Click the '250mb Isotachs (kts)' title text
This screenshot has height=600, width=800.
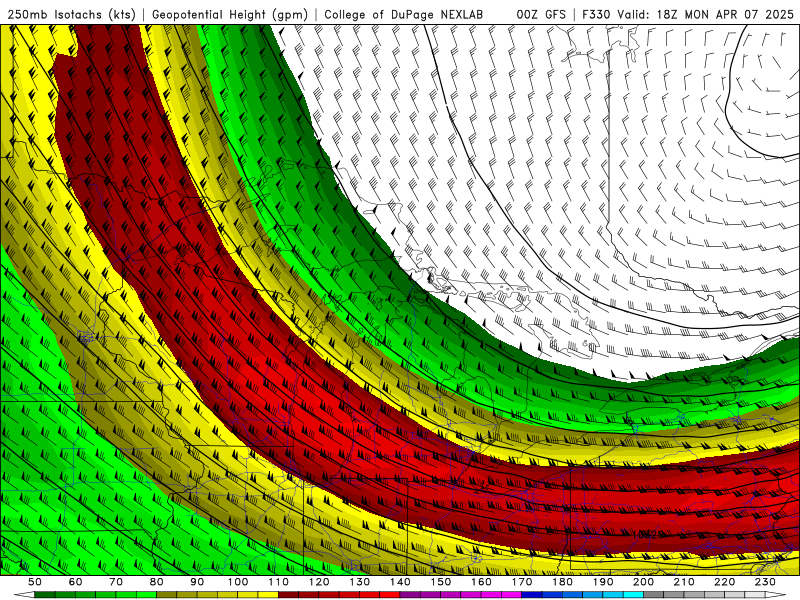point(71,14)
